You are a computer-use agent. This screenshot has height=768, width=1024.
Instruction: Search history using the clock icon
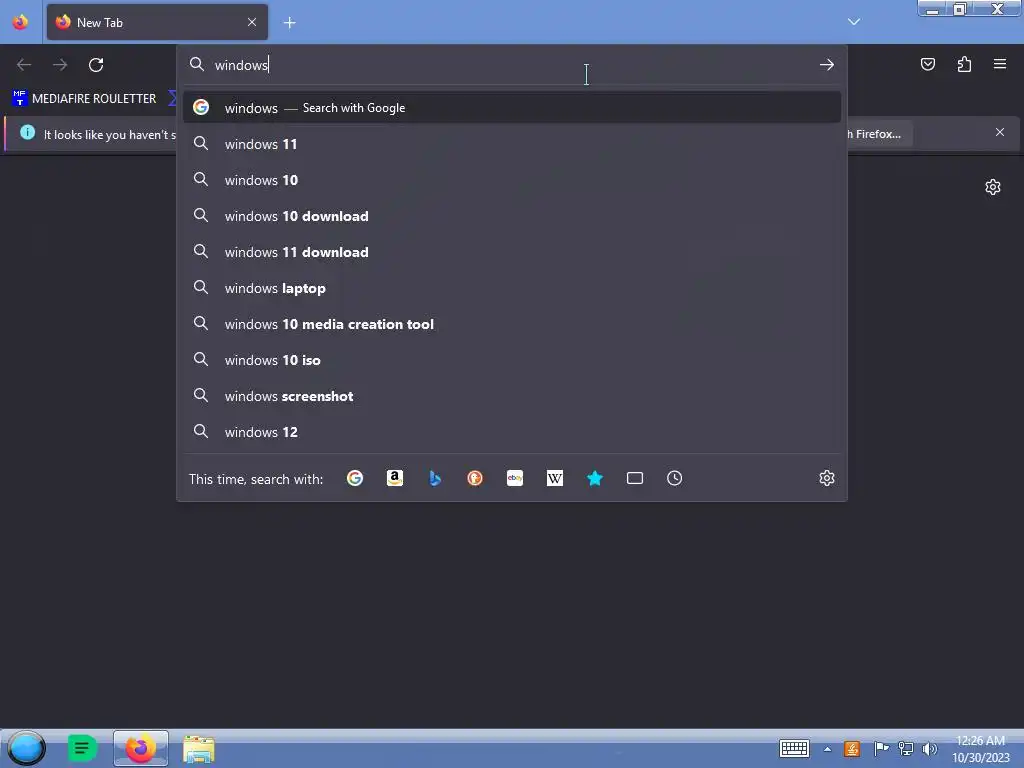click(675, 478)
